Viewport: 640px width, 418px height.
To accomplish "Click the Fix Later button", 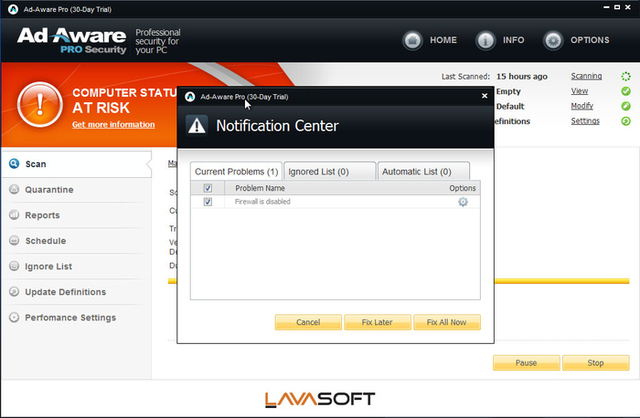I will [377, 322].
